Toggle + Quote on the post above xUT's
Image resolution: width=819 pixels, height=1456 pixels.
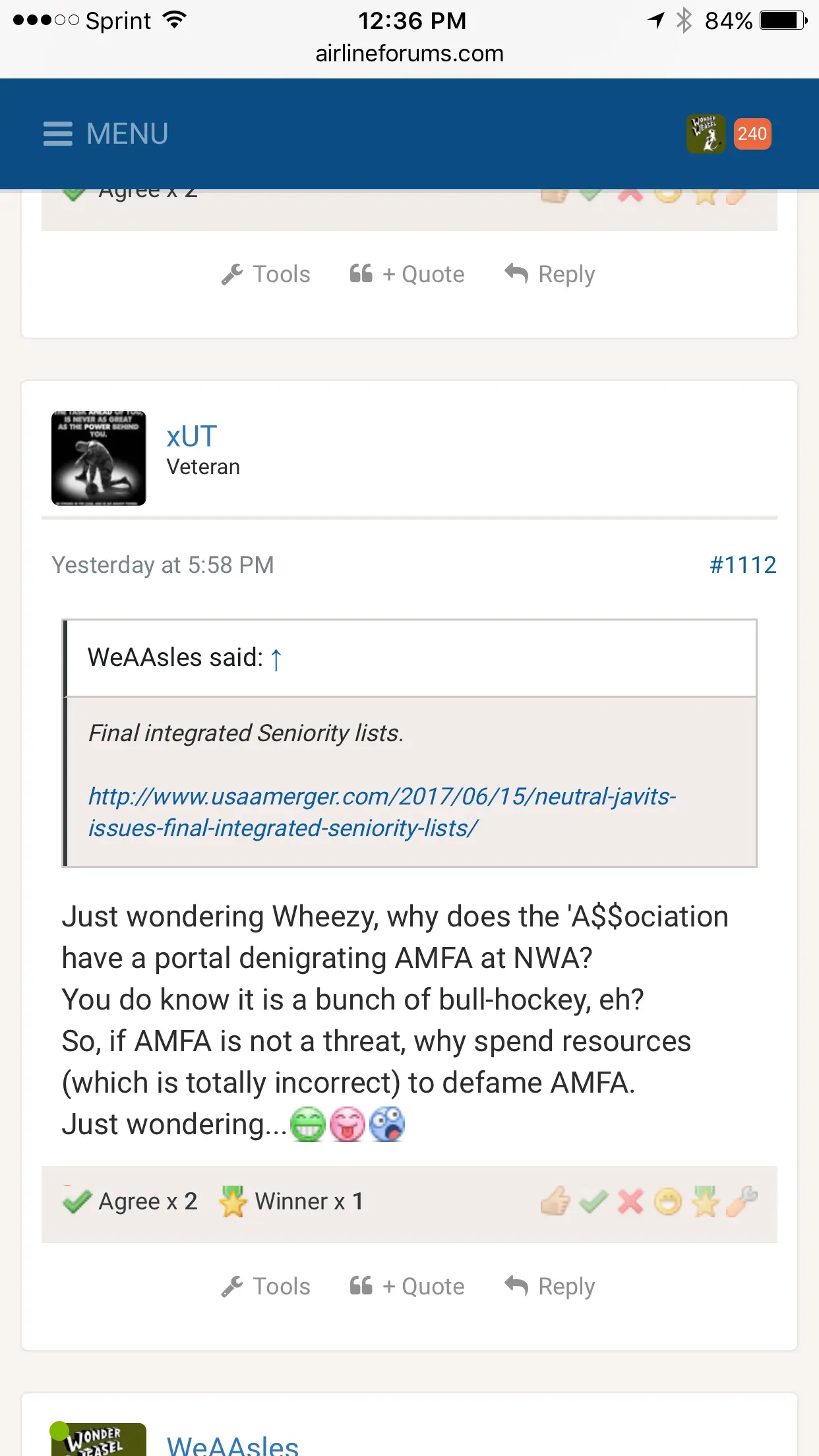coord(407,274)
